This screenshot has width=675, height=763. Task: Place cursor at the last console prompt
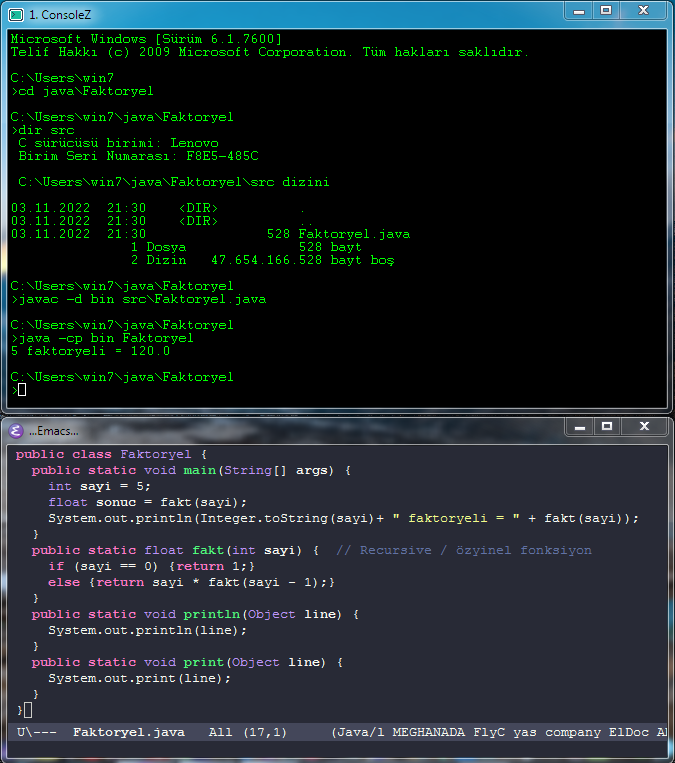(22, 390)
